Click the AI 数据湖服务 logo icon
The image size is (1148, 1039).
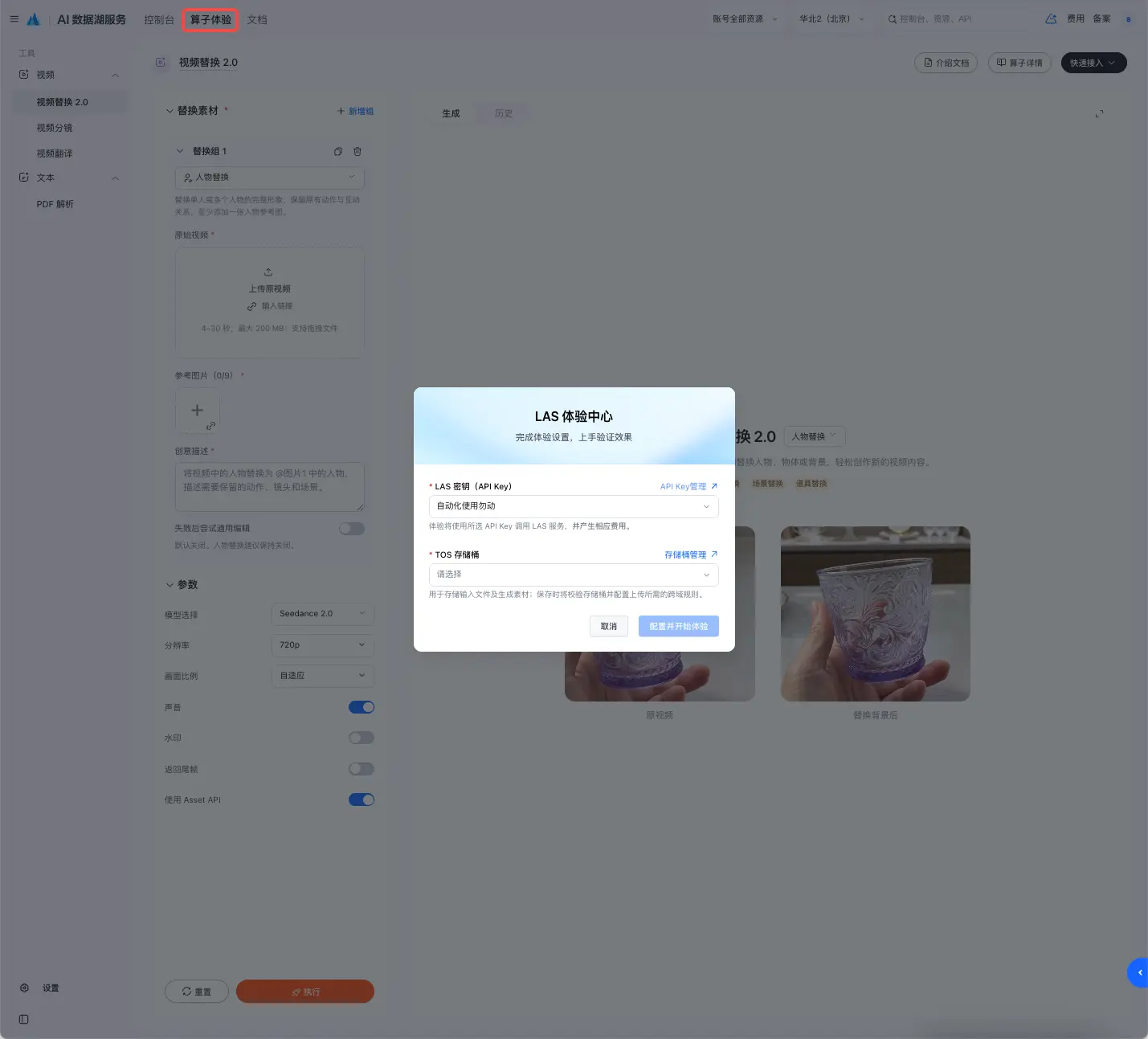tap(33, 19)
